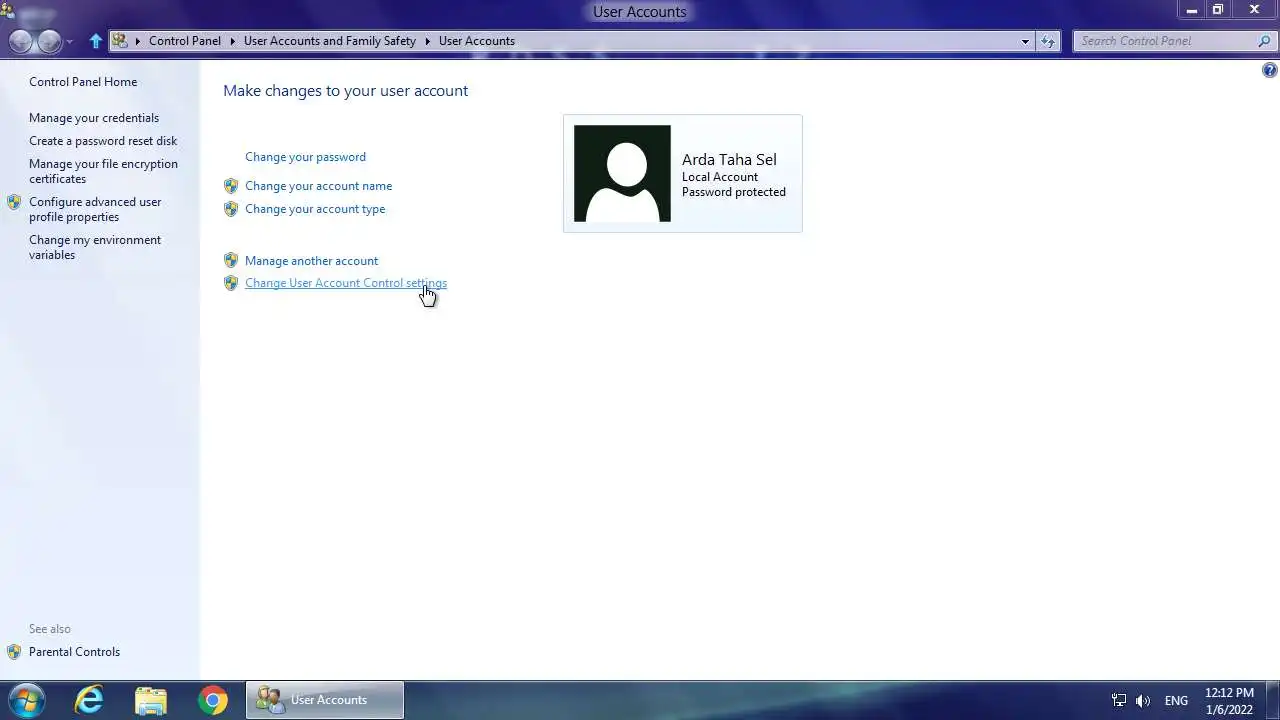
Task: Click Change your account name link
Action: [x=318, y=186]
